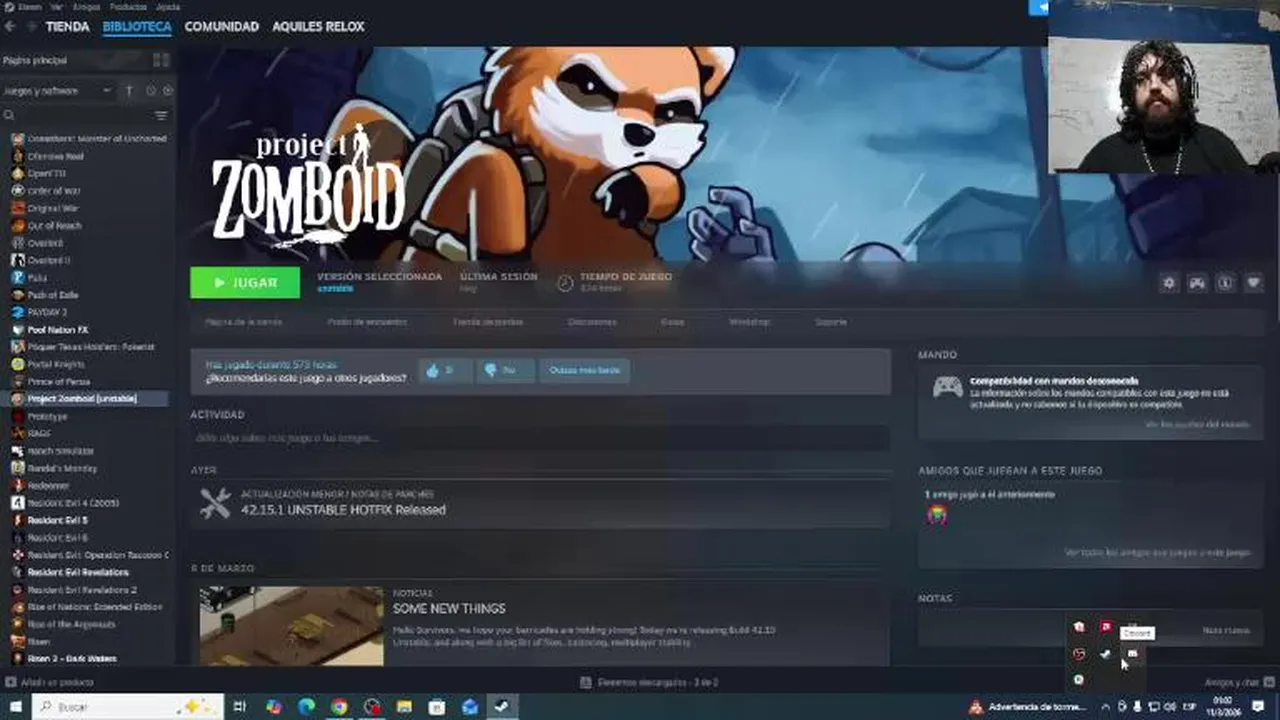Screen dimensions: 1280x720
Task: Open the AQUILES RELOX profile tab
Action: [318, 27]
